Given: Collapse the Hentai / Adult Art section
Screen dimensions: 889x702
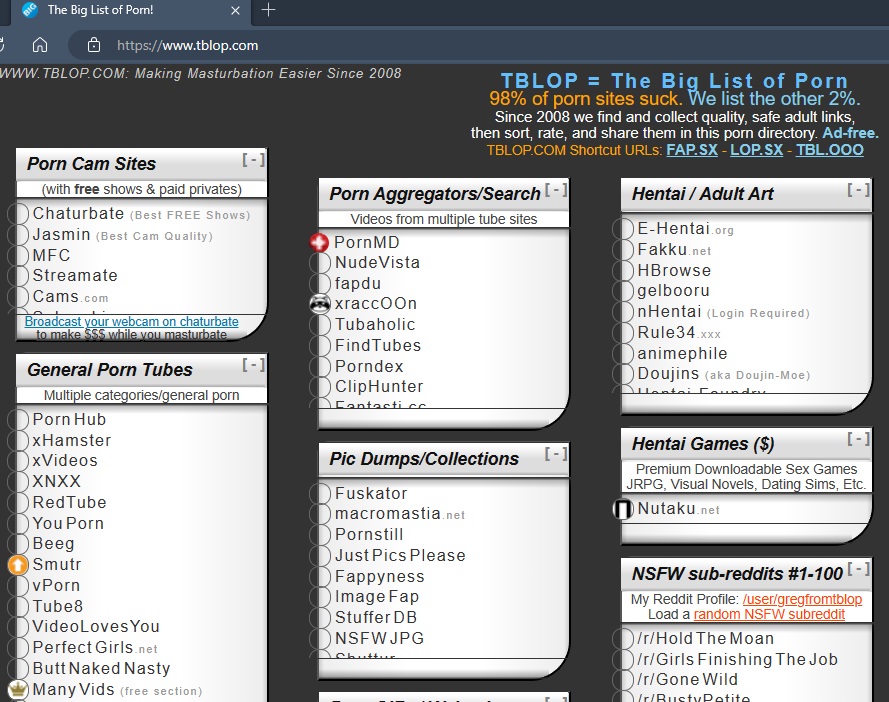Looking at the screenshot, I should 858,189.
